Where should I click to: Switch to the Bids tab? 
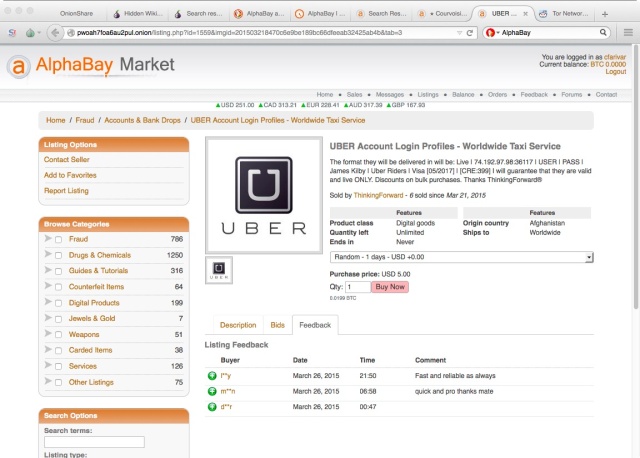coord(278,325)
